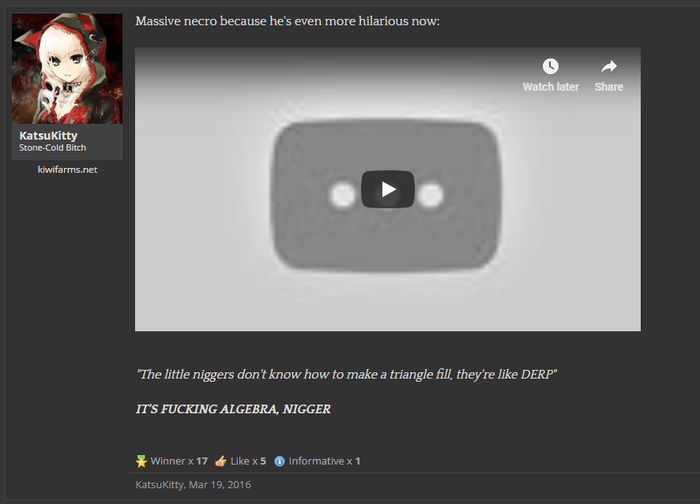This screenshot has height=504, width=700.
Task: Open KatsuKitty's avatar image
Action: tap(67, 69)
